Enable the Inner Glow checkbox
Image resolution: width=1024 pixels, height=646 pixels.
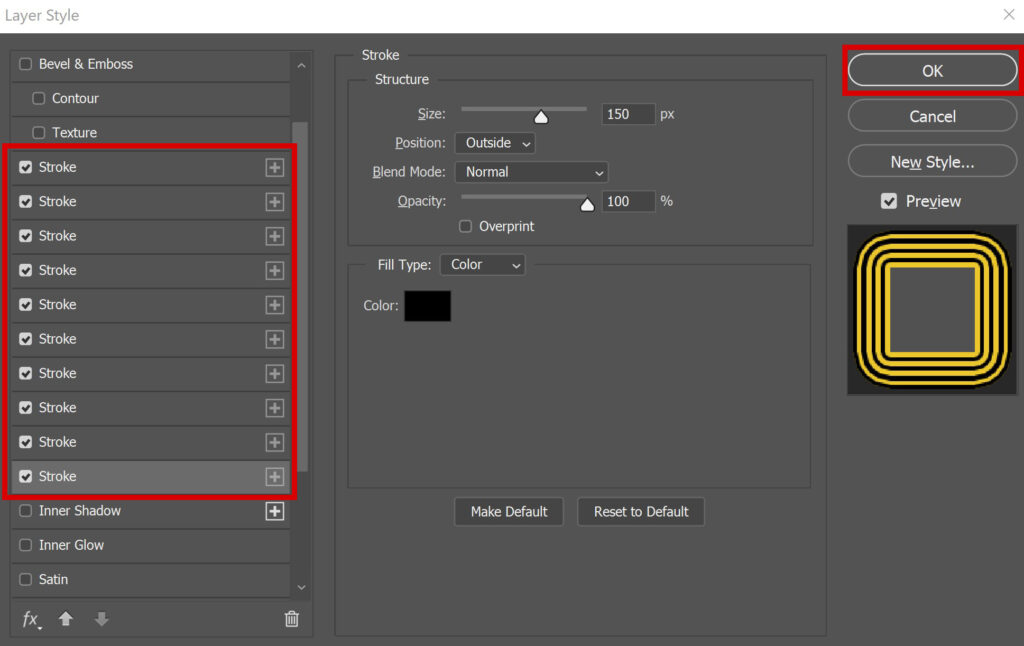tap(25, 545)
